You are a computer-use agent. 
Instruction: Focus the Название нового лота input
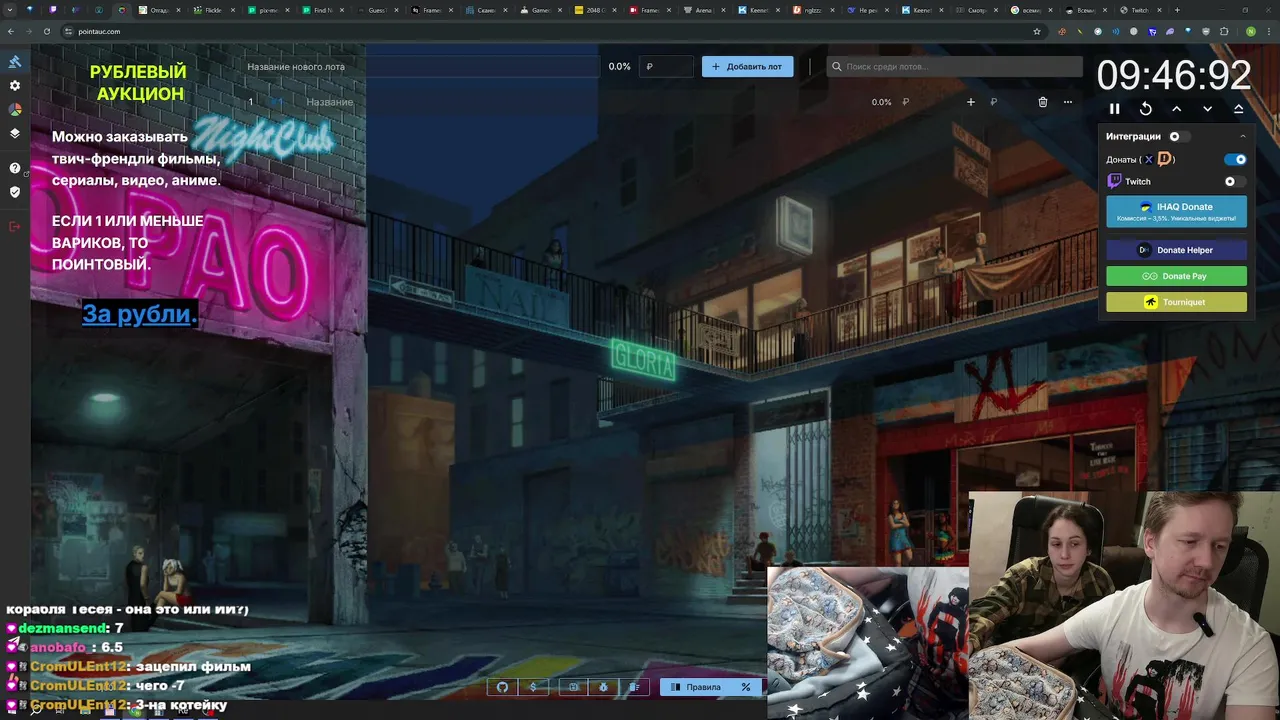[x=421, y=67]
